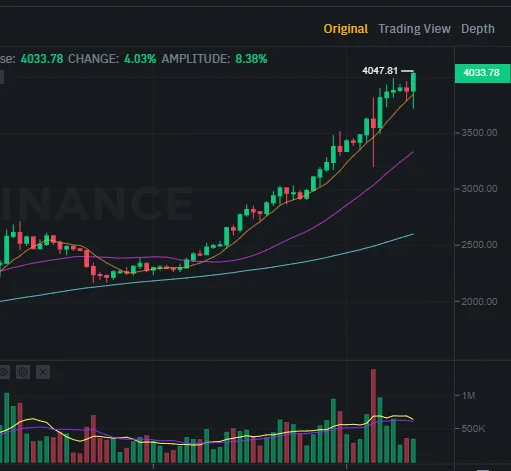Screen dimensions: 511x471
Task: Click the 2000.00 price axis label
Action: pos(479,302)
